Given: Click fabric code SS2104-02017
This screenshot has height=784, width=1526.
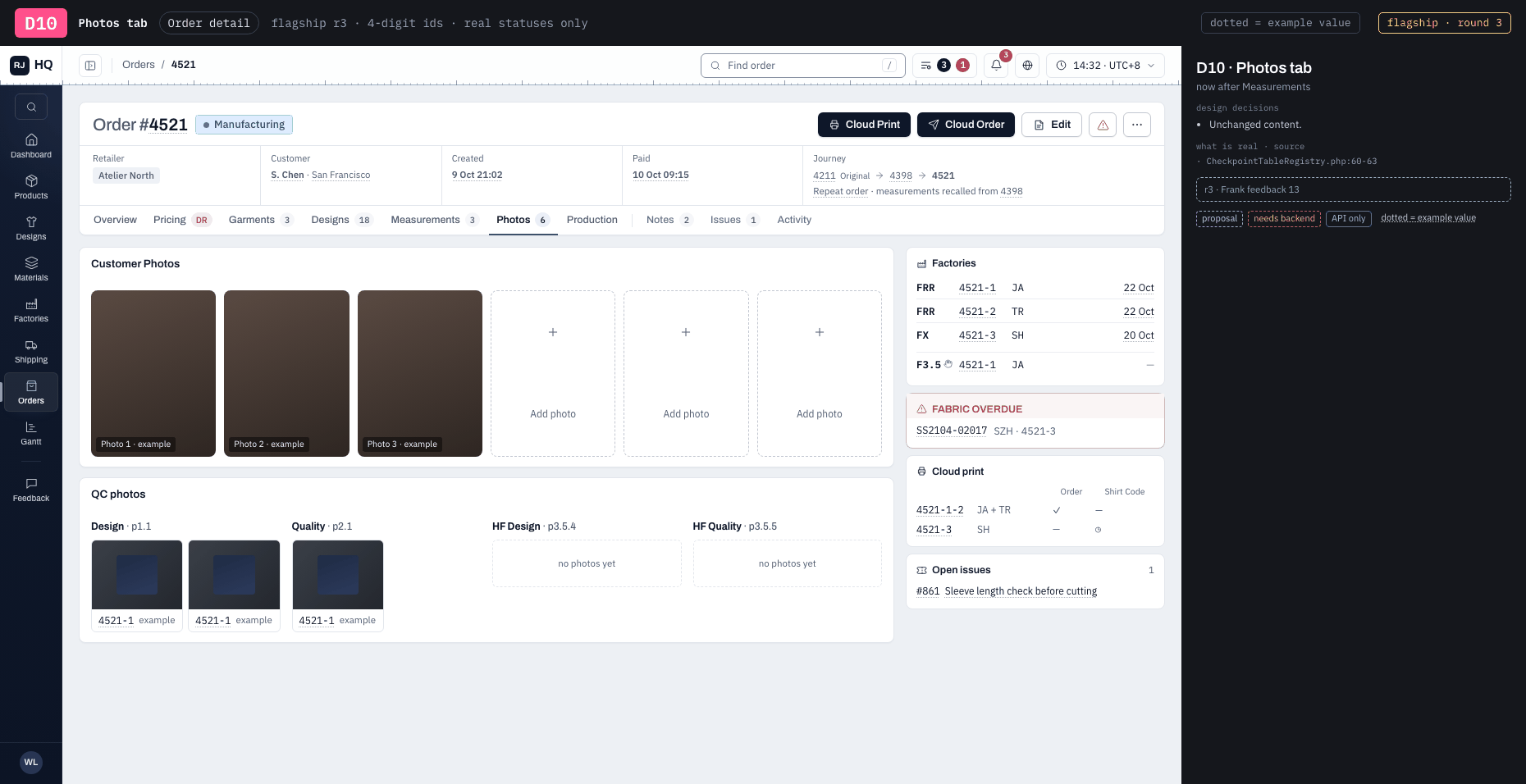Looking at the screenshot, I should point(951,431).
